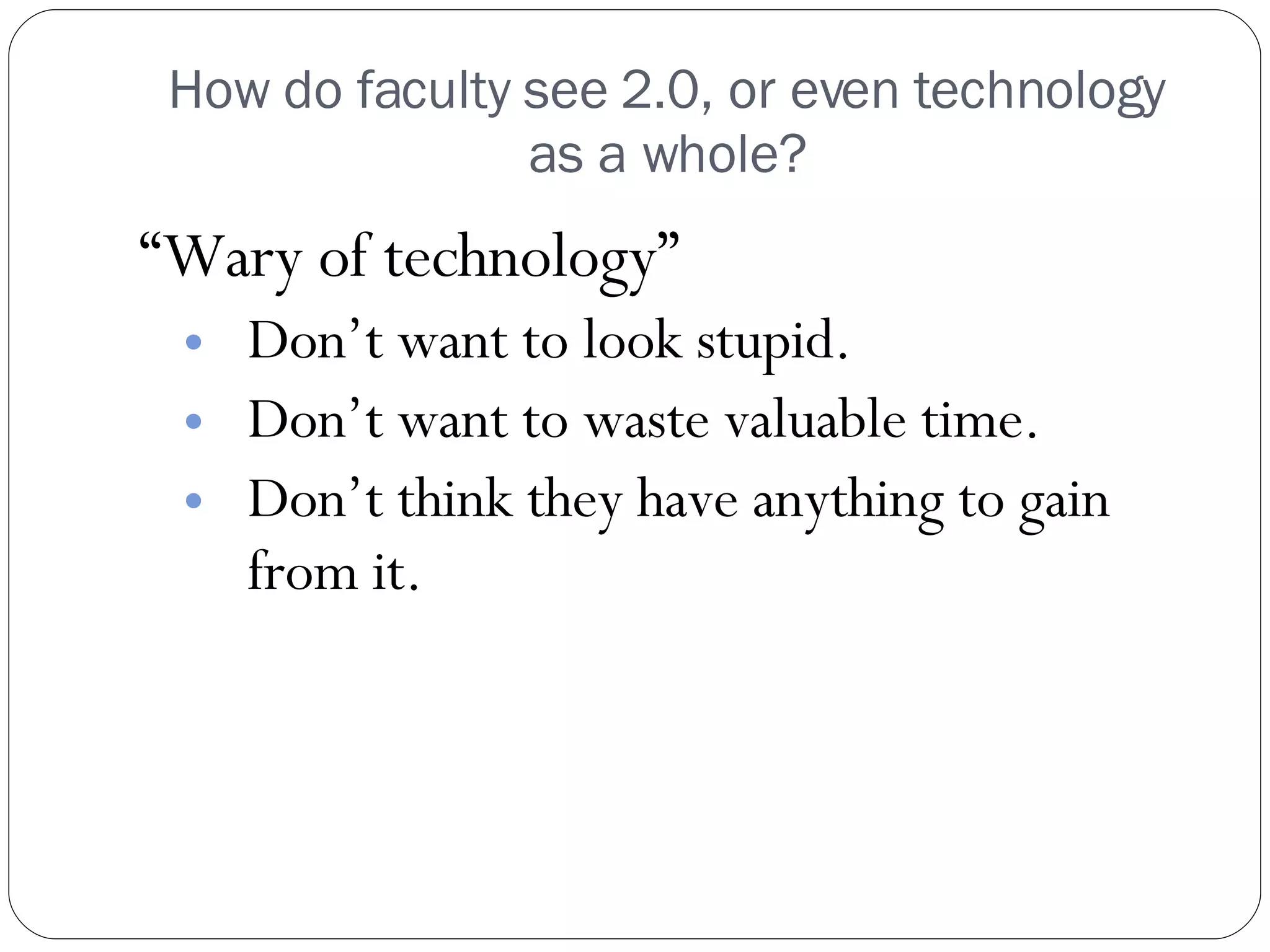This screenshot has height=952, width=1270.
Task: Click the title's second line 'as a whole?'
Action: [x=667, y=154]
